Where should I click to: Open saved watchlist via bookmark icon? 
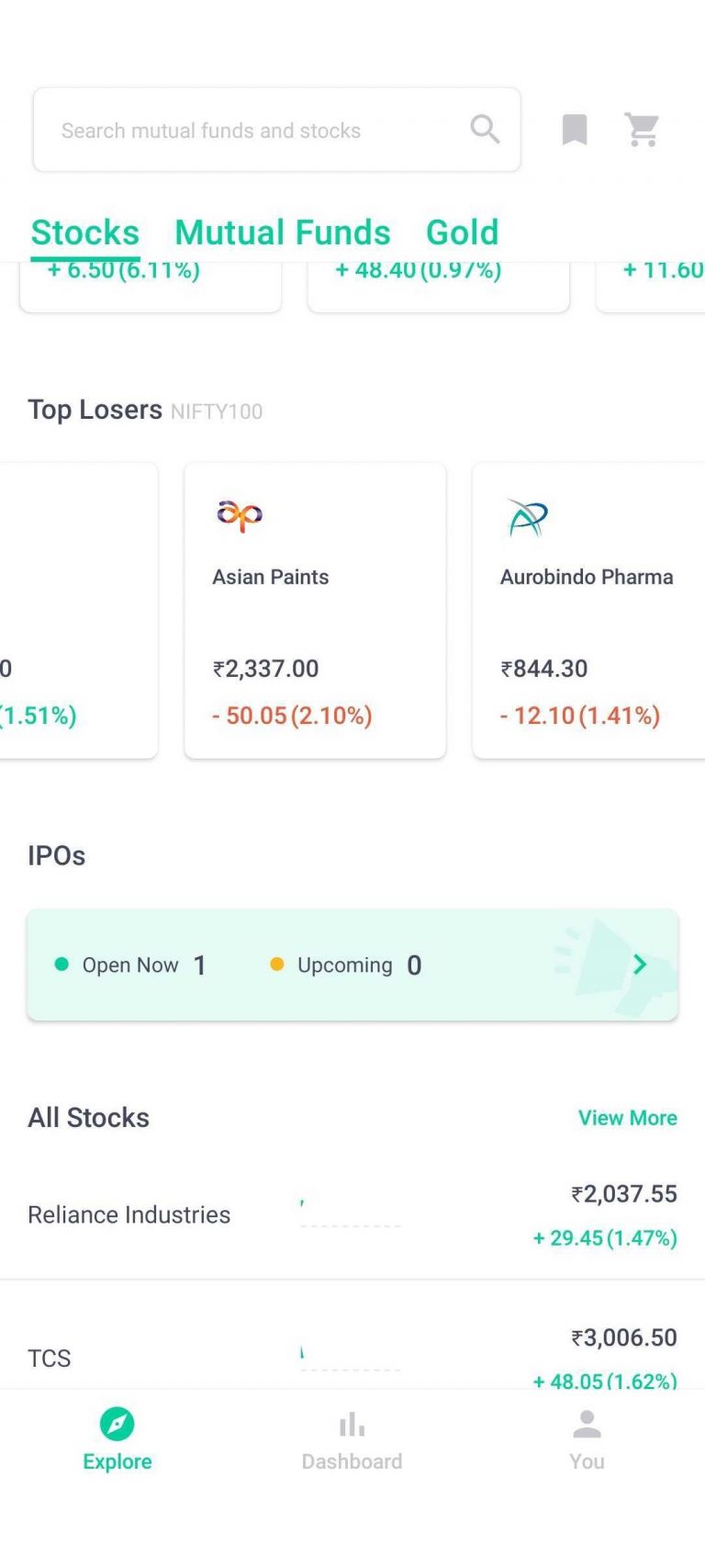pyautogui.click(x=575, y=129)
